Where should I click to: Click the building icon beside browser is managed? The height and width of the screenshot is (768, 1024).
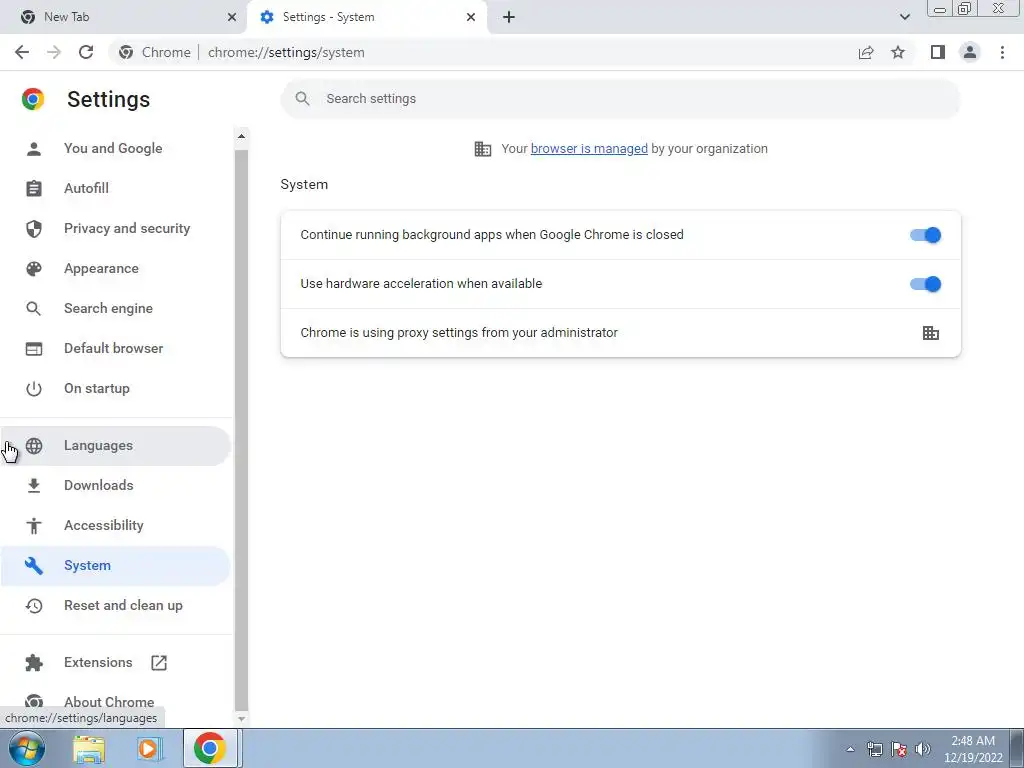point(483,149)
